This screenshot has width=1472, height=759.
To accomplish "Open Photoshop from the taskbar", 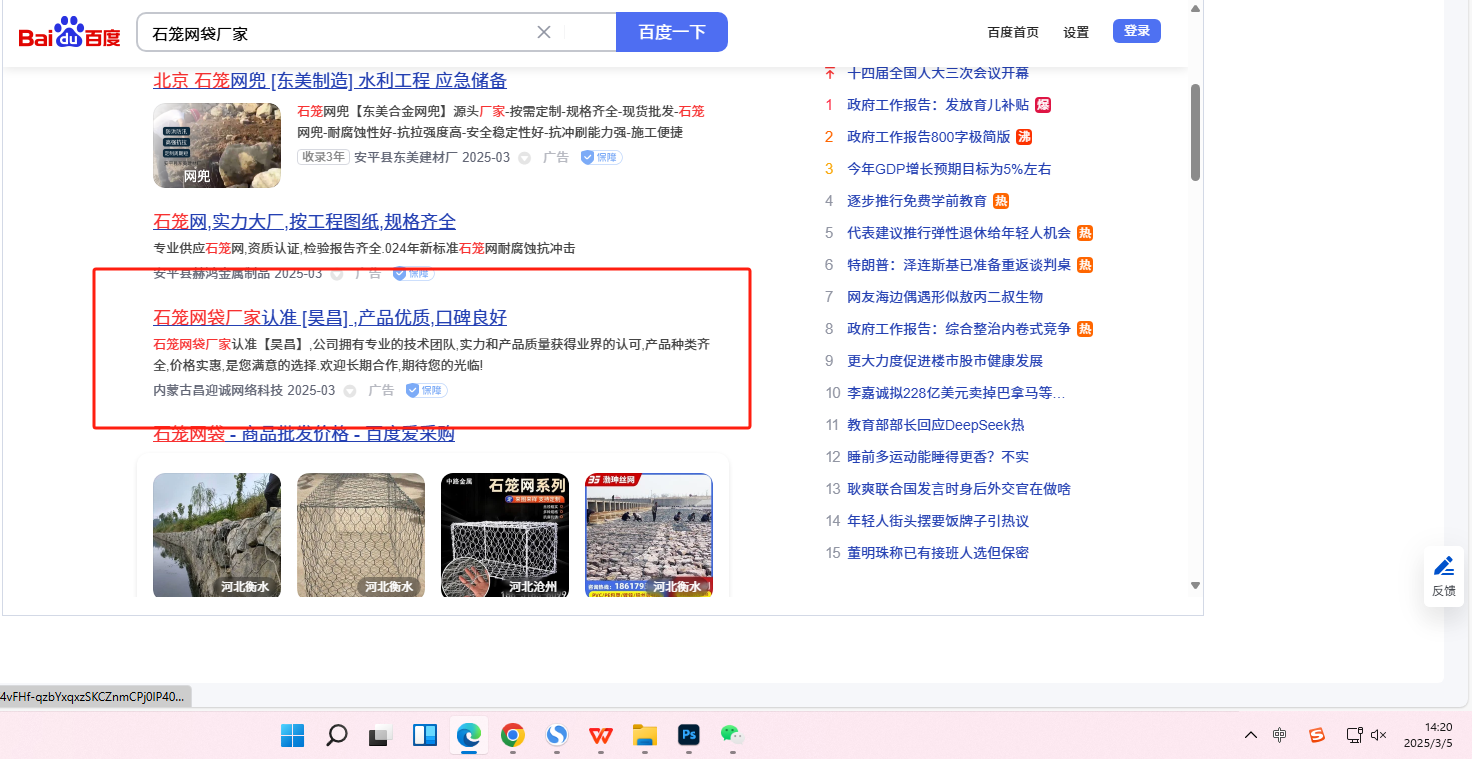I will 688,736.
